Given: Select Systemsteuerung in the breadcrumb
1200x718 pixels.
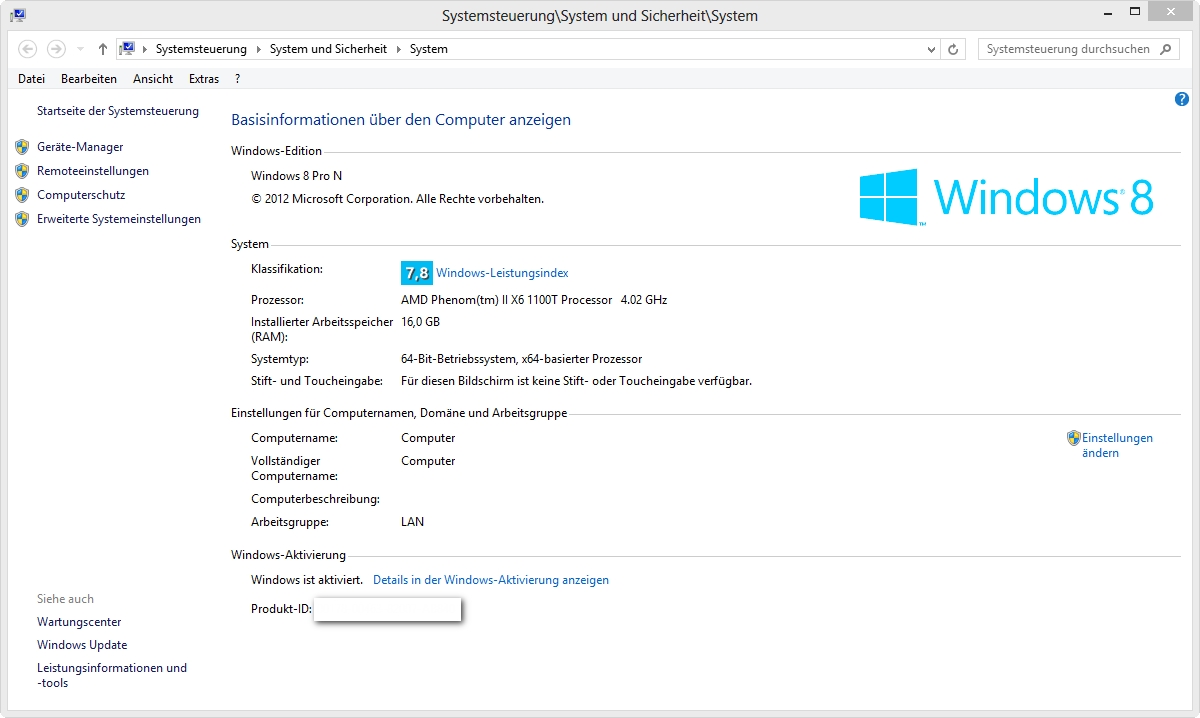Looking at the screenshot, I should tap(201, 49).
